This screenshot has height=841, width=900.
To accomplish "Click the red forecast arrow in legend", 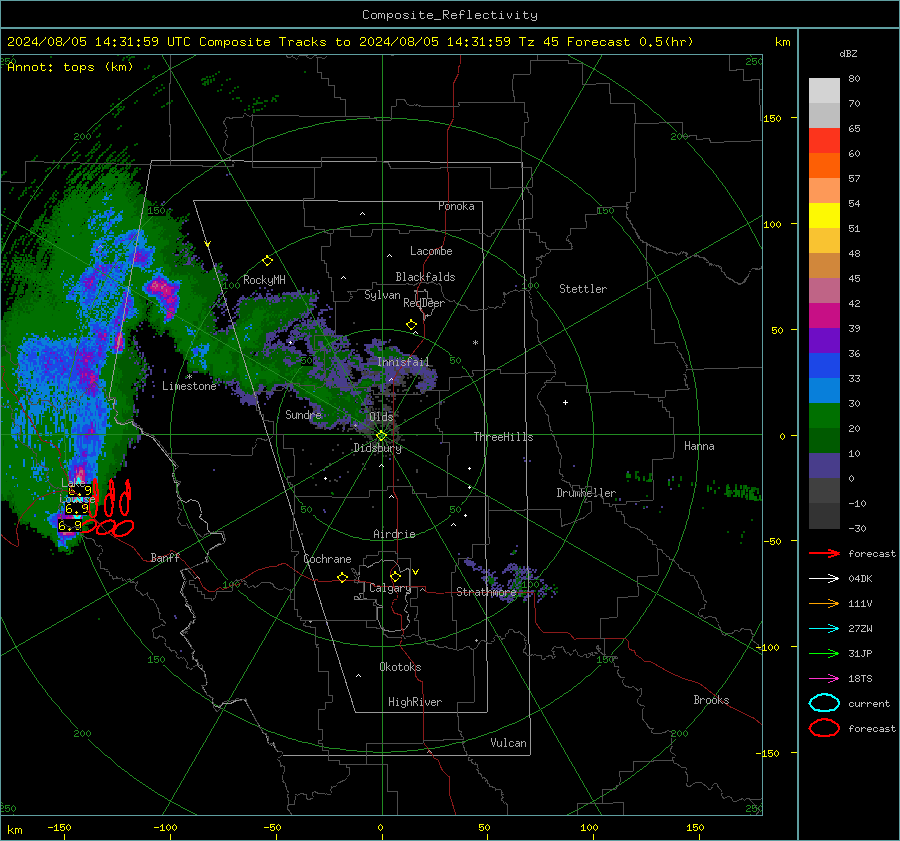I will point(824,553).
